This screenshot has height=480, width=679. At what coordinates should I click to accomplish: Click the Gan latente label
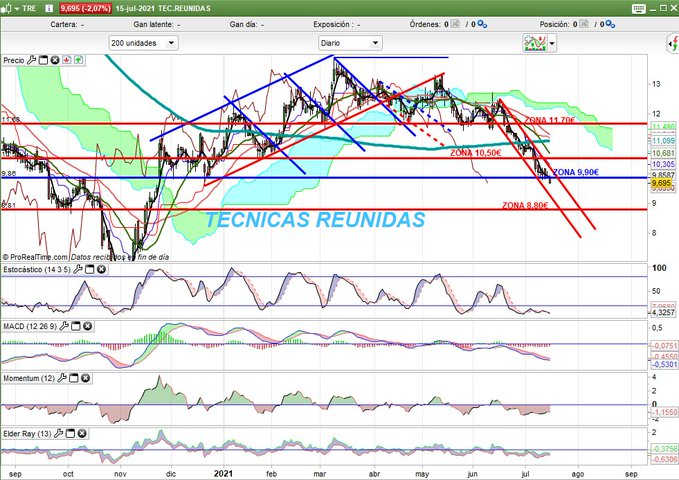pyautogui.click(x=153, y=25)
